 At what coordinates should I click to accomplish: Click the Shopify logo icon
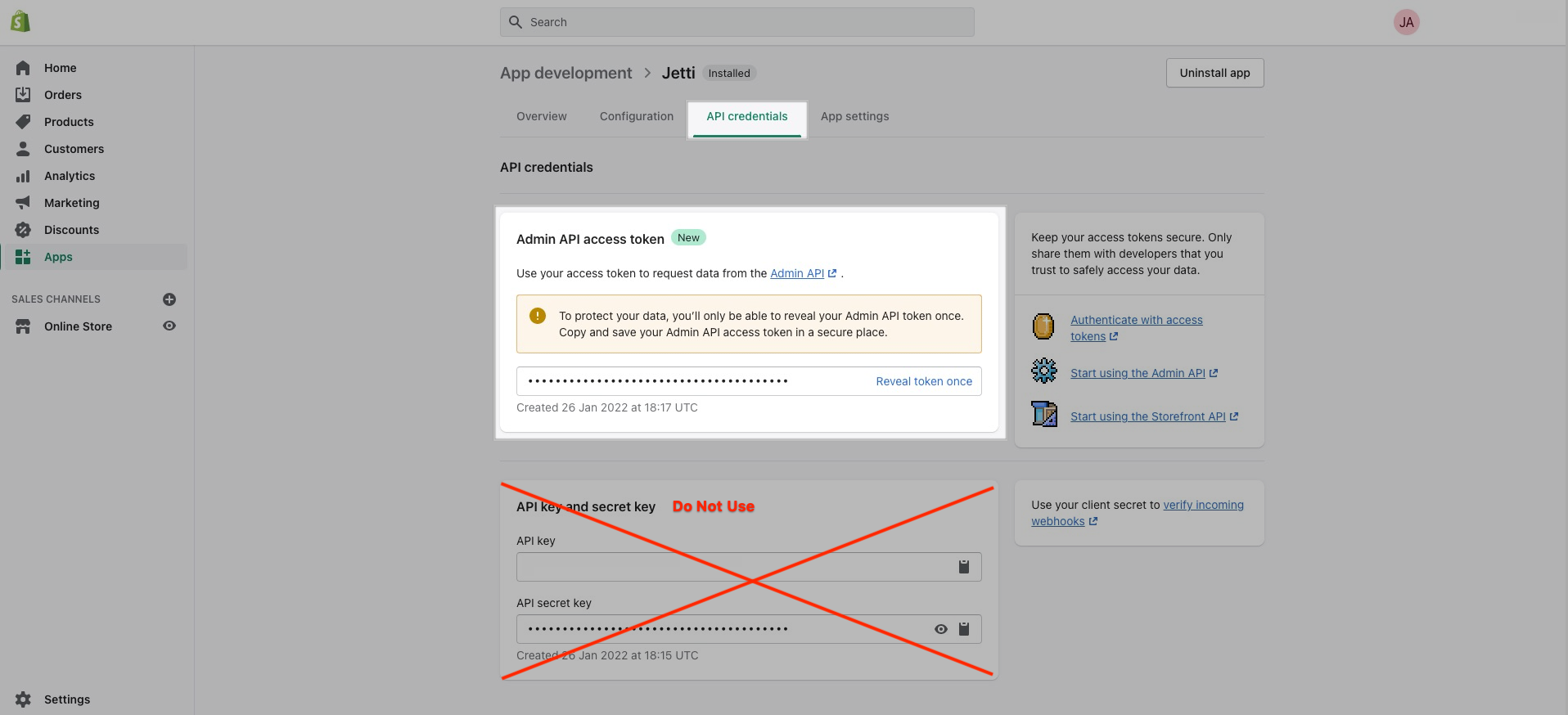(x=20, y=21)
